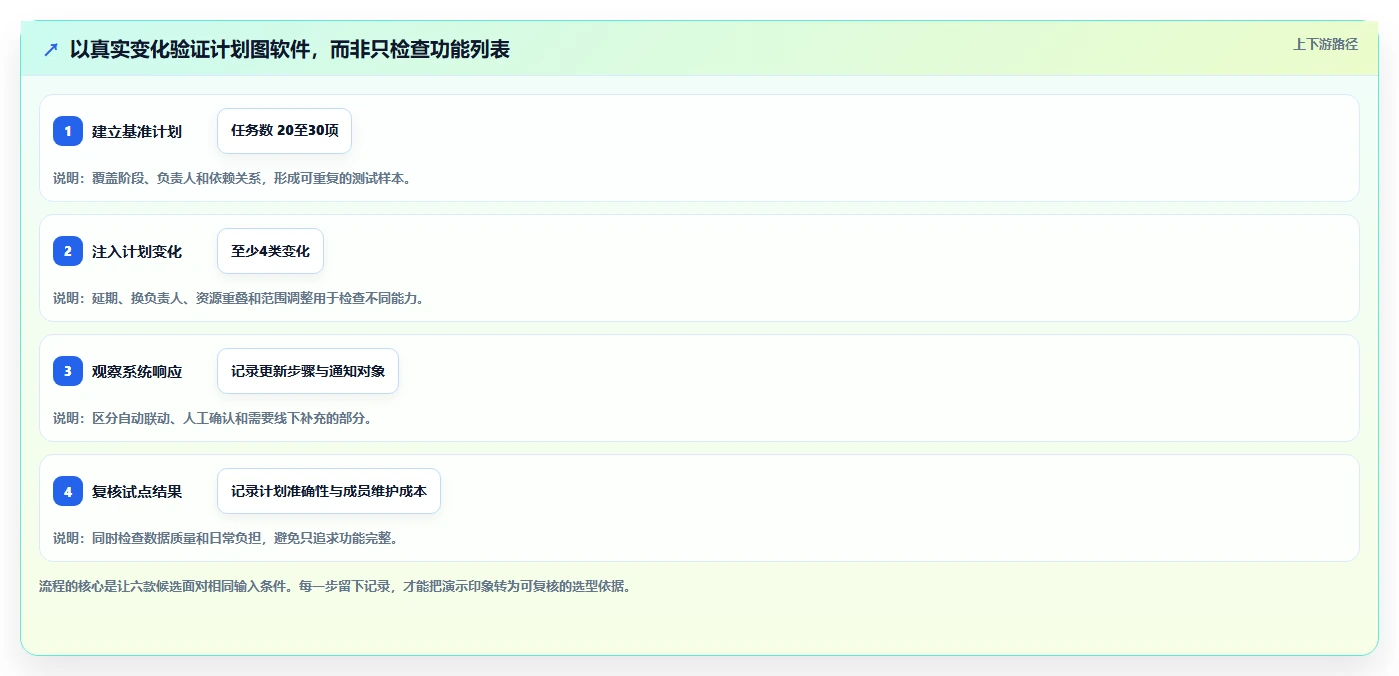This screenshot has width=1399, height=676.
Task: Click the 记录更新步骤与通知对象 chip
Action: [308, 371]
